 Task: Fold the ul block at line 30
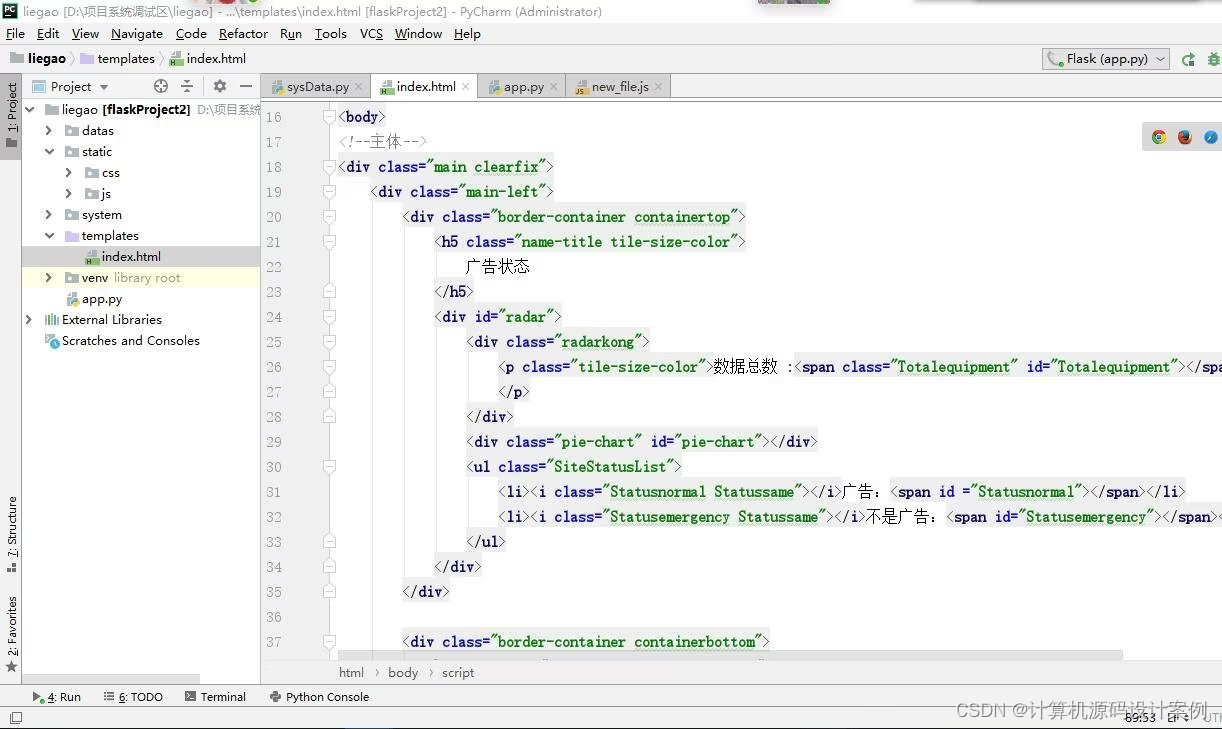pos(329,467)
